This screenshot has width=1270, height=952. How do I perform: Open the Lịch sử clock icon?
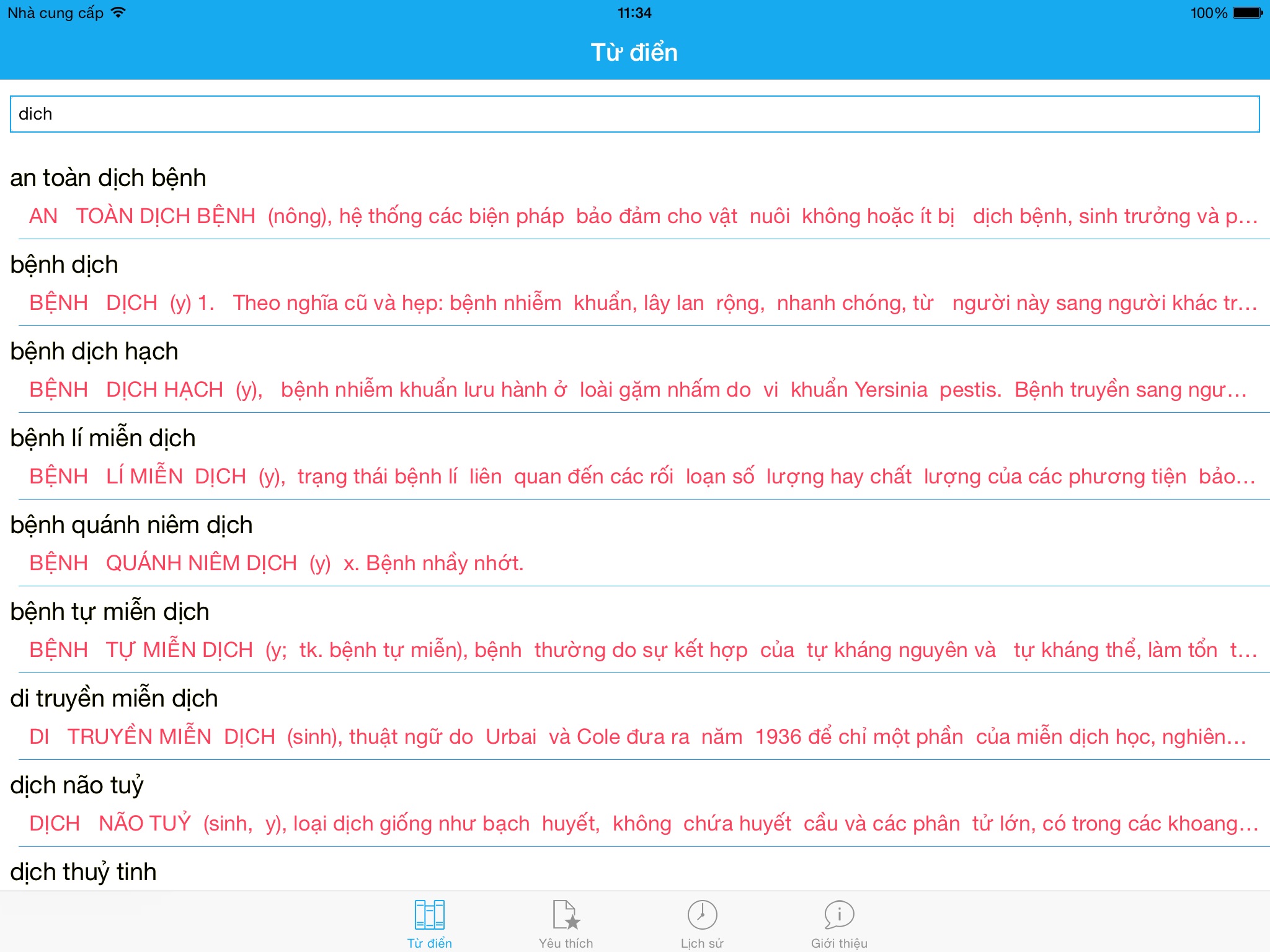pos(702,915)
